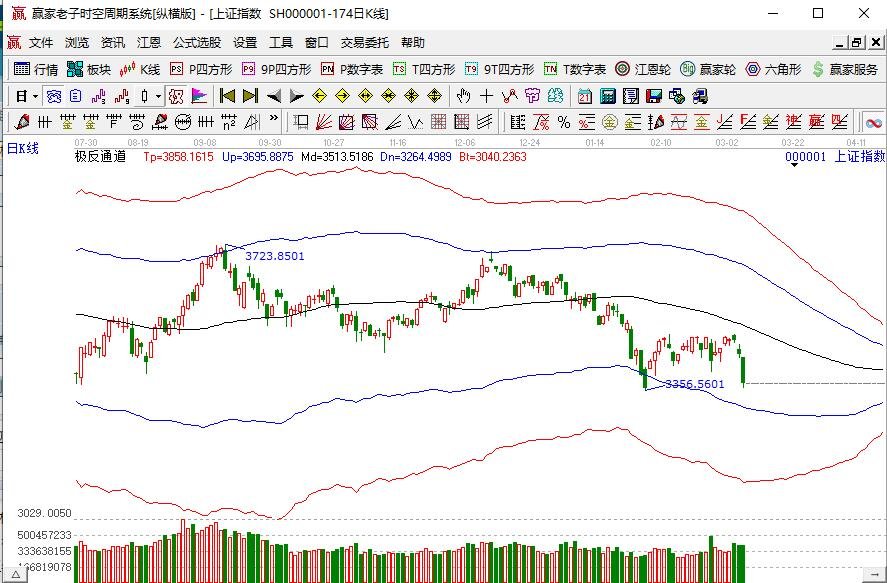Open the 赢家轮 wheel tool
The image size is (887, 583).
tap(708, 70)
